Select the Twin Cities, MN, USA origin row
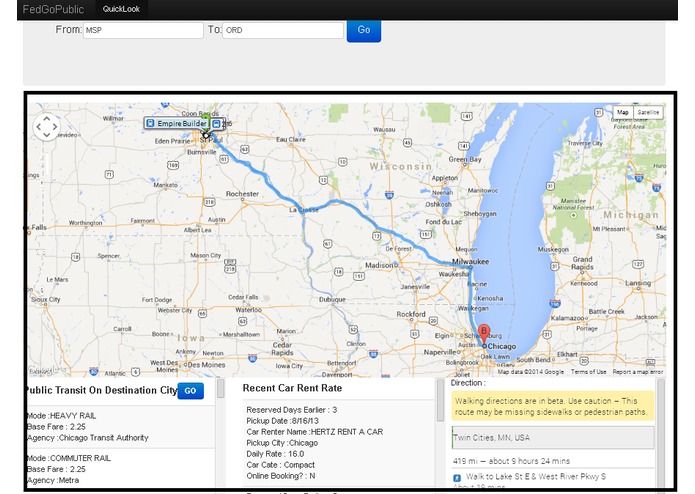Image resolution: width=695 pixels, height=494 pixels. (553, 438)
